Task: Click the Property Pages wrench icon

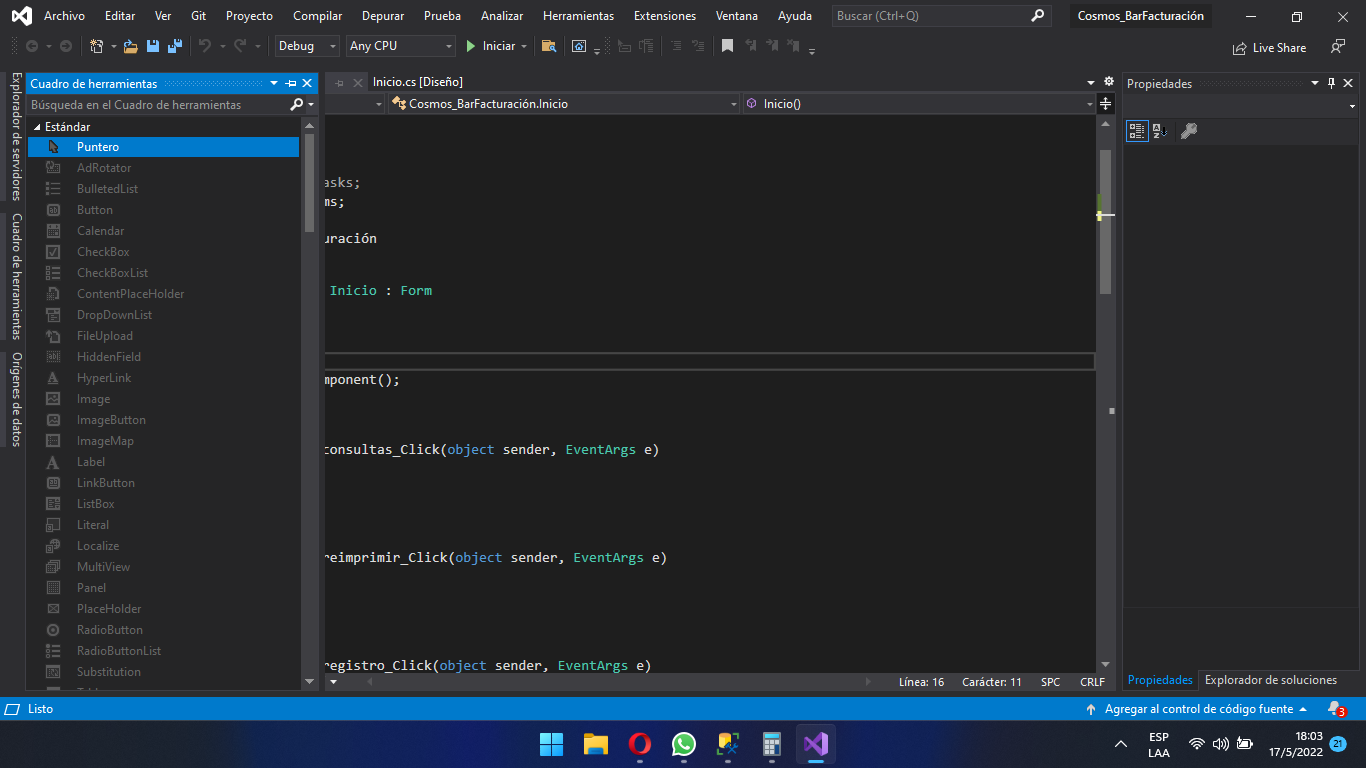Action: click(x=1189, y=131)
